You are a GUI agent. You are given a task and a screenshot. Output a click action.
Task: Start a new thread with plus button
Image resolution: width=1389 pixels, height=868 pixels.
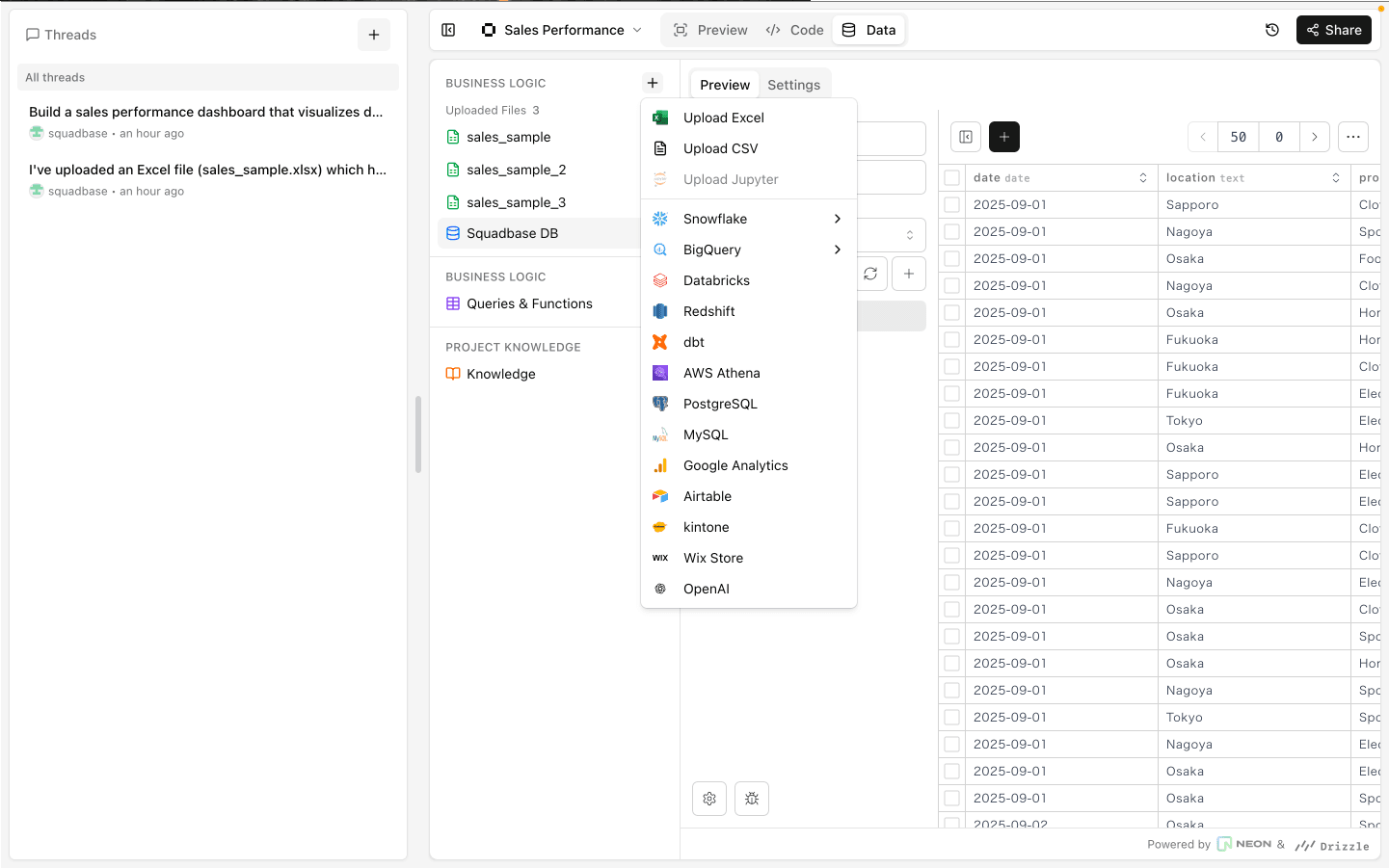click(374, 35)
